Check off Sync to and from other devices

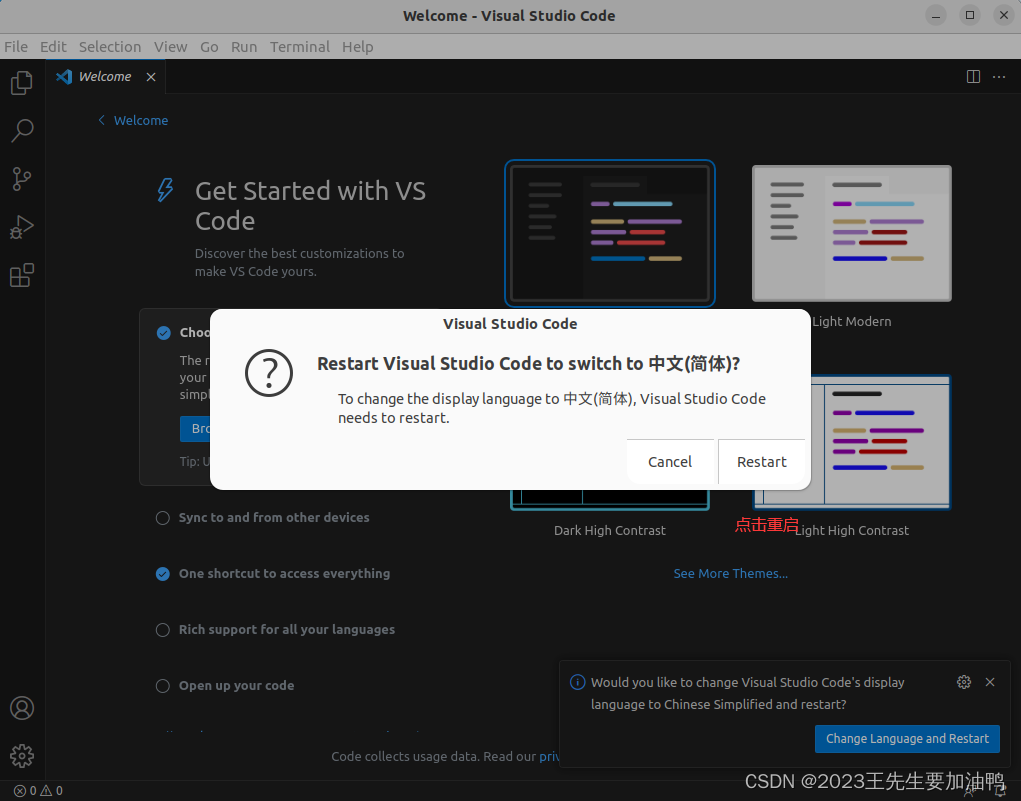pos(162,518)
